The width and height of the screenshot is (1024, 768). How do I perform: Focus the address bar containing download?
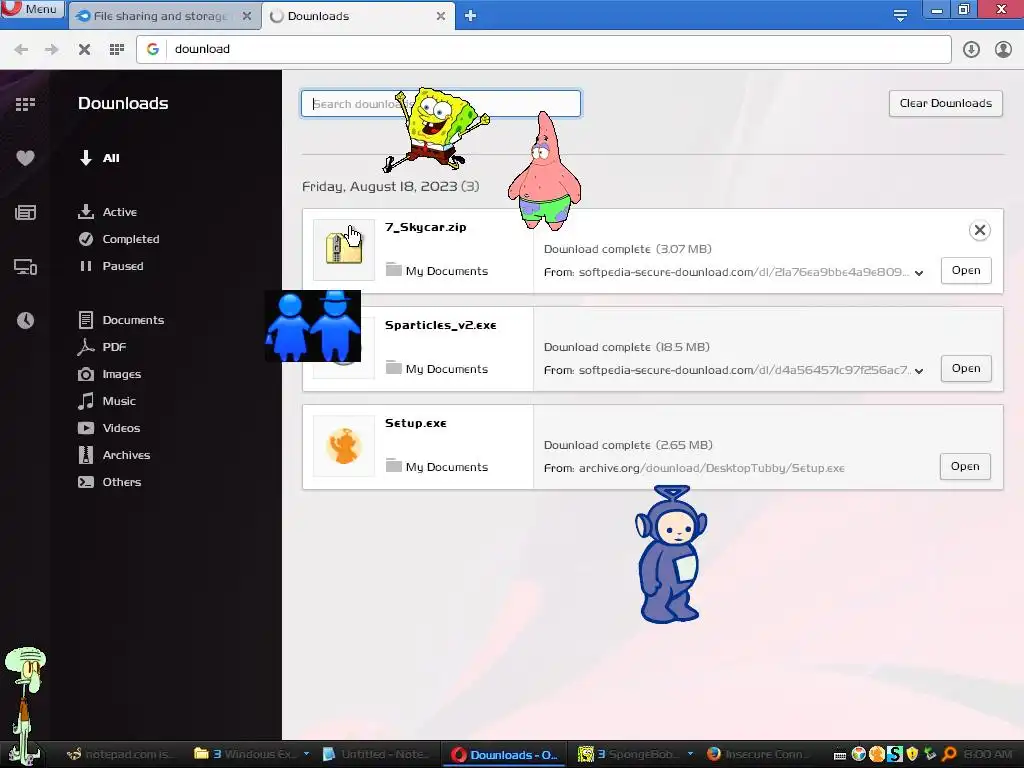(x=543, y=49)
